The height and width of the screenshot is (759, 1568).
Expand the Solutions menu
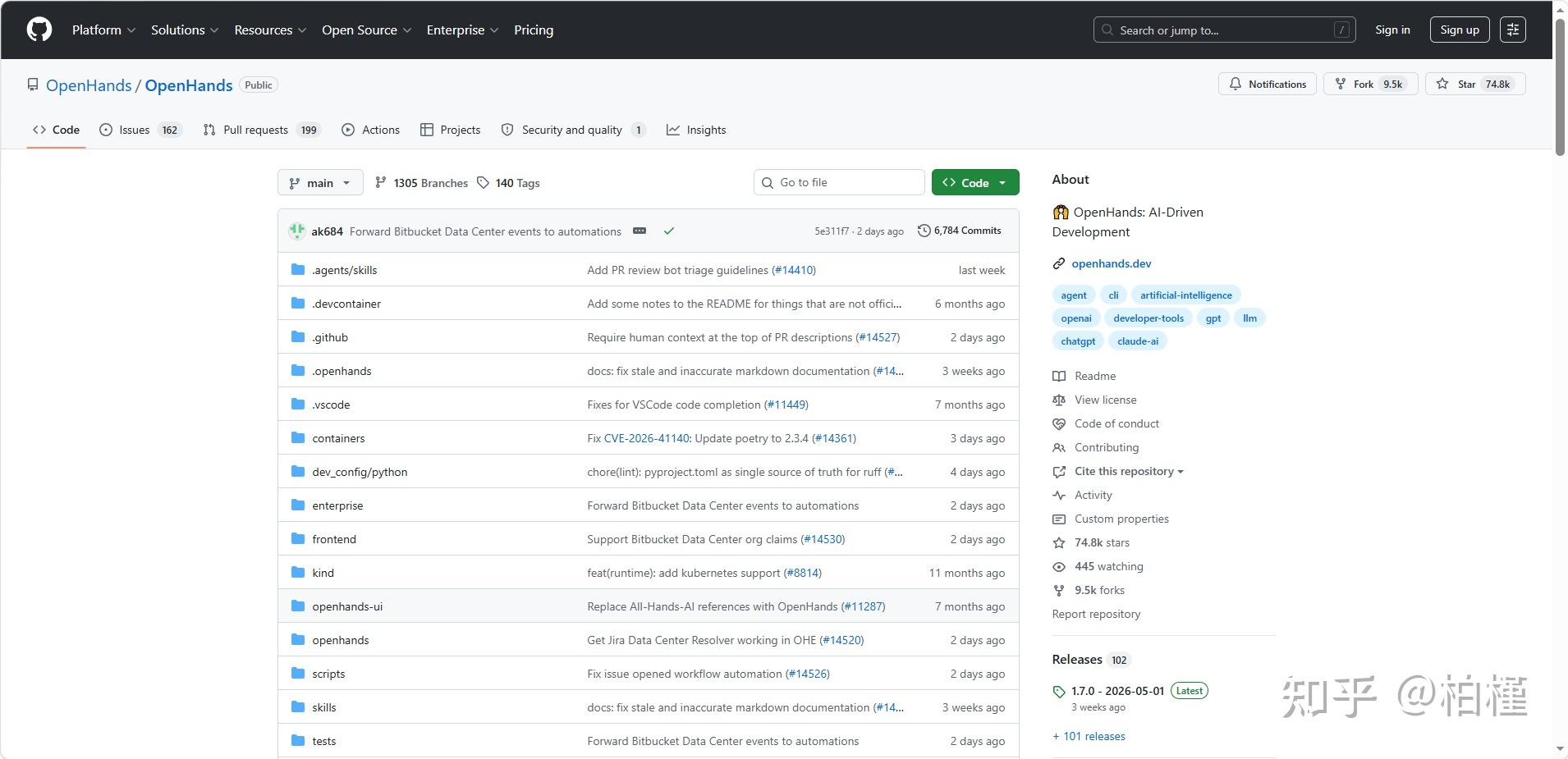(x=185, y=30)
